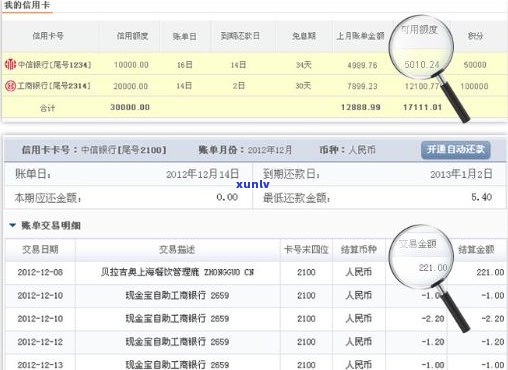Click the -2.20 transaction amount cell

click(433, 319)
